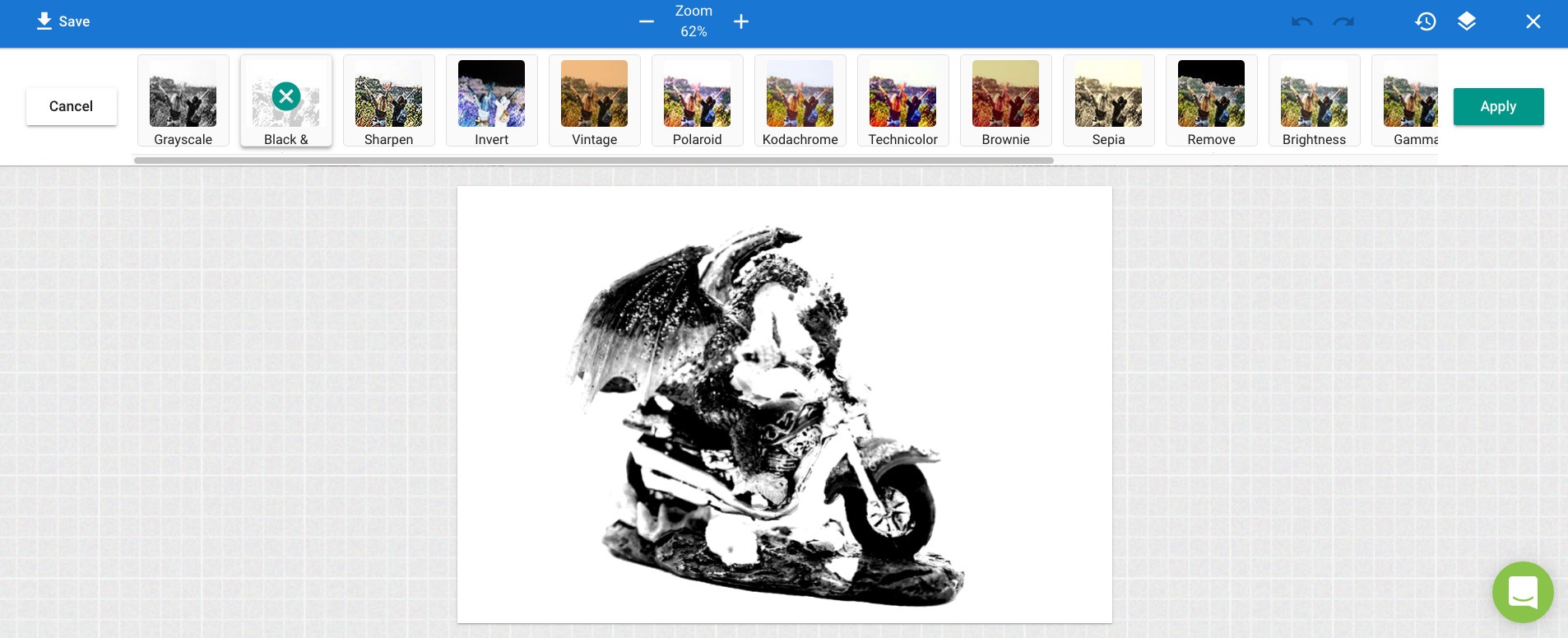This screenshot has width=1568, height=638.
Task: Undo the last edit
Action: click(x=1302, y=21)
